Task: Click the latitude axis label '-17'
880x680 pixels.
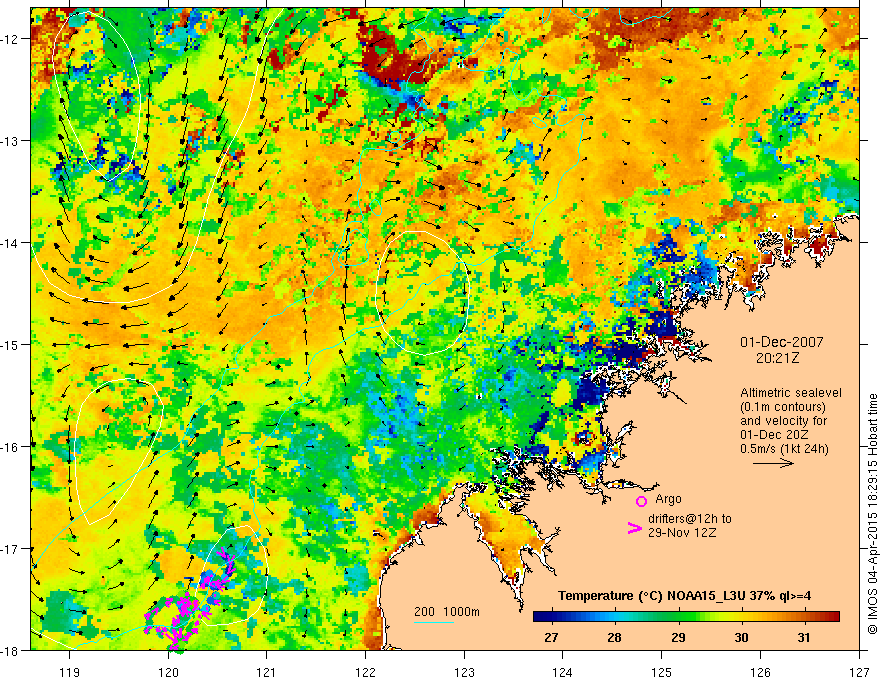Action: pos(11,549)
